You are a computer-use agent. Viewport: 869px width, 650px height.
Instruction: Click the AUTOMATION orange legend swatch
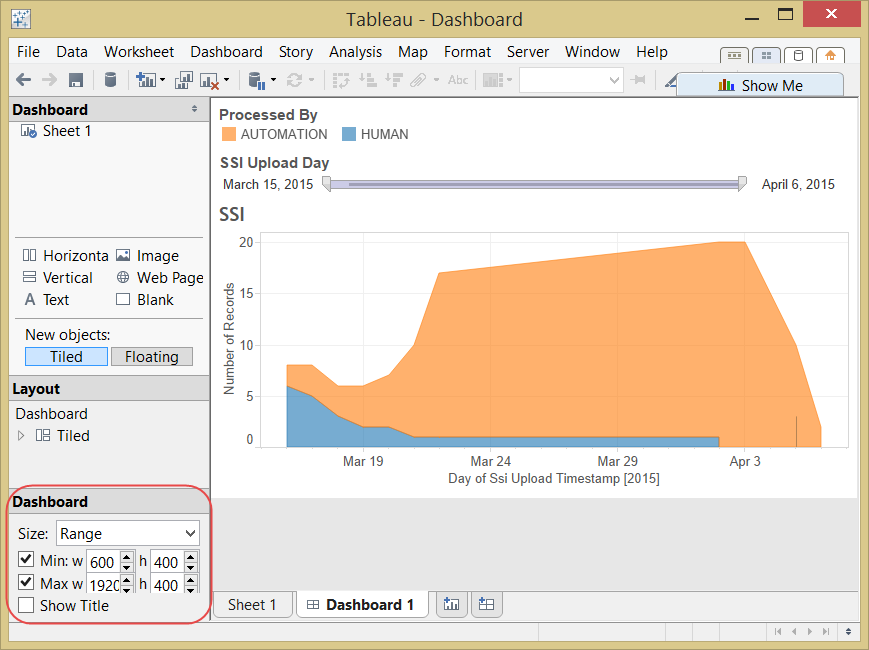pyautogui.click(x=228, y=134)
